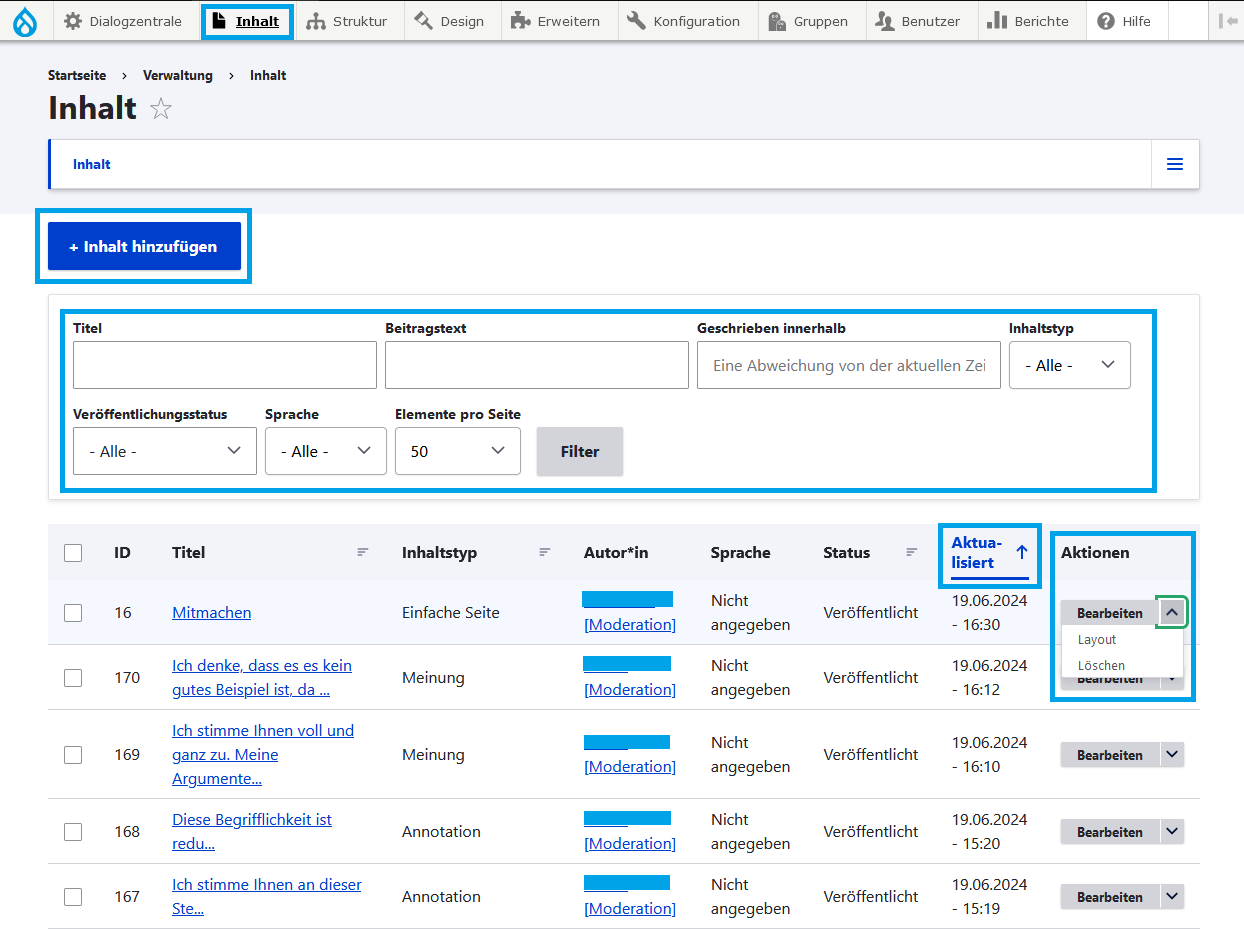Image resolution: width=1244 pixels, height=929 pixels.
Task: Open Struktur toolbar menu
Action: pos(347,21)
